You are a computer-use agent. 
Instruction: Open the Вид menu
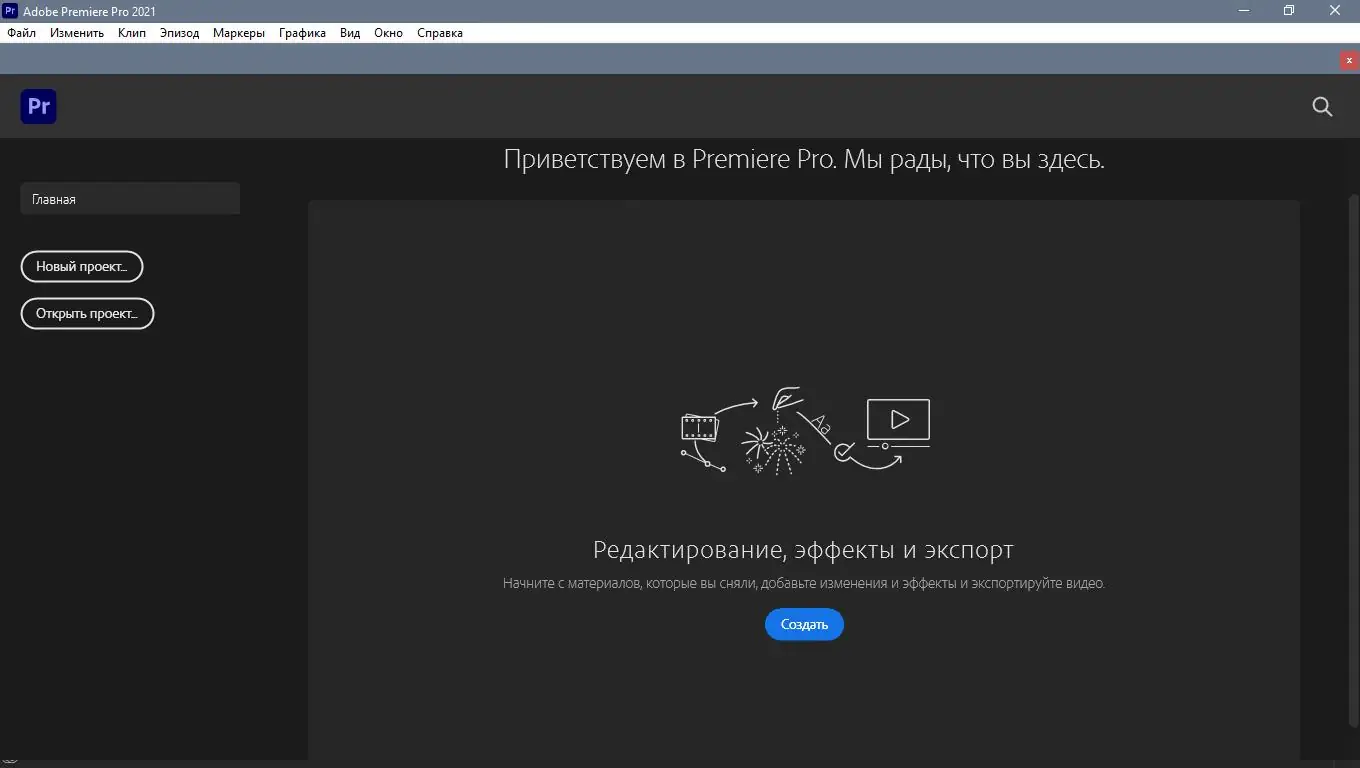point(348,32)
